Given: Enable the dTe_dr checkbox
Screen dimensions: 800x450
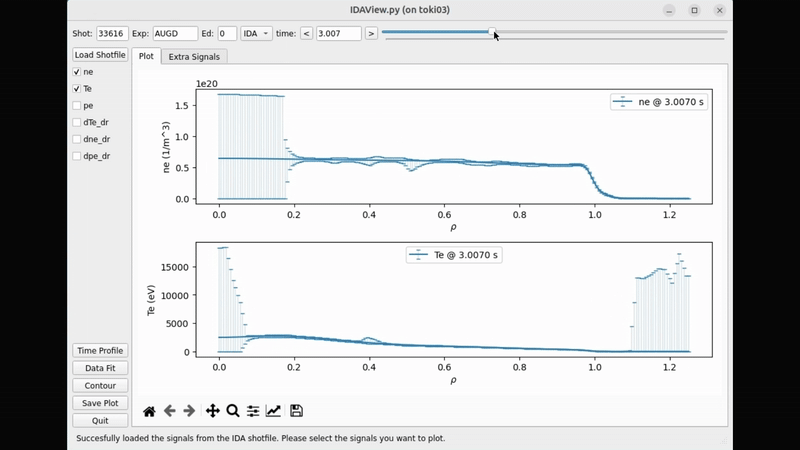Looking at the screenshot, I should [77, 122].
